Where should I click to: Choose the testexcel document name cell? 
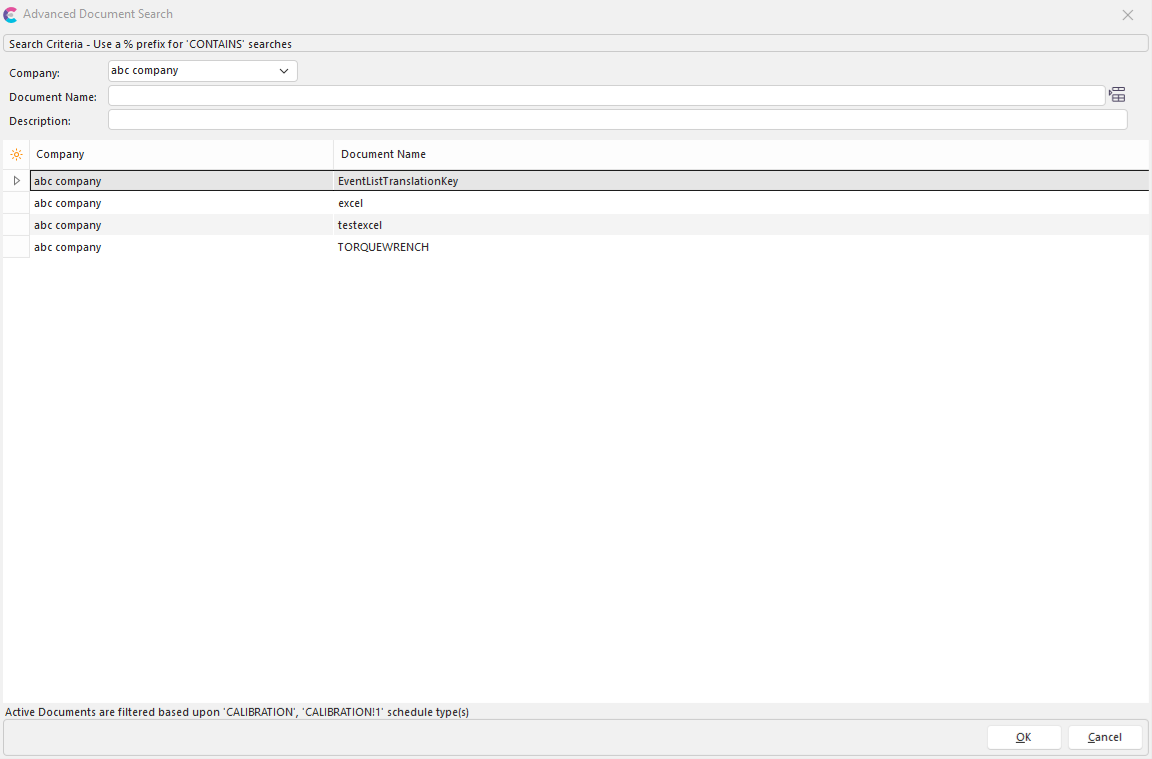[360, 225]
